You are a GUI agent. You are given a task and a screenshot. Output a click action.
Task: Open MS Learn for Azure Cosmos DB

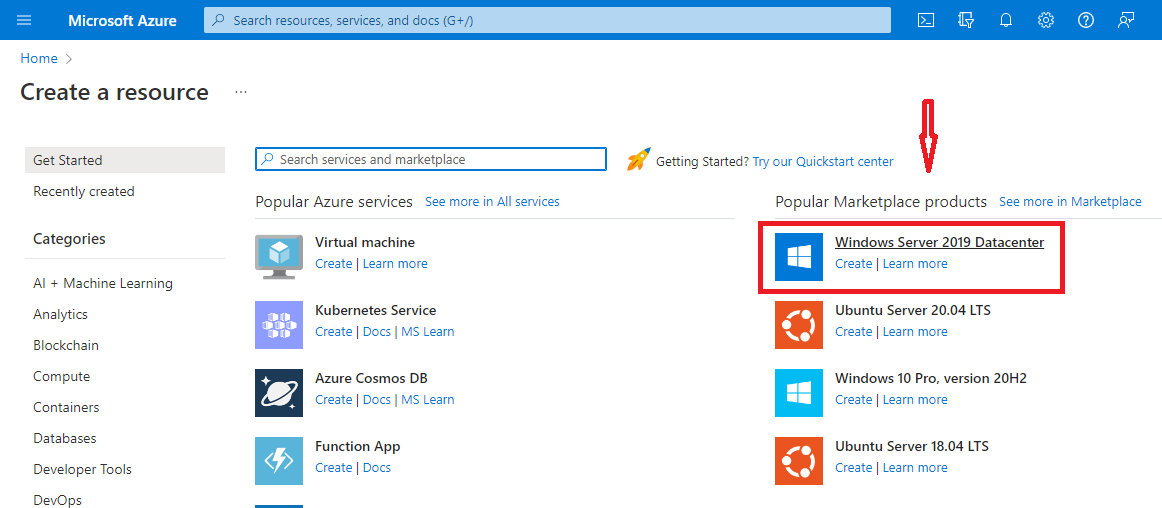coord(428,400)
